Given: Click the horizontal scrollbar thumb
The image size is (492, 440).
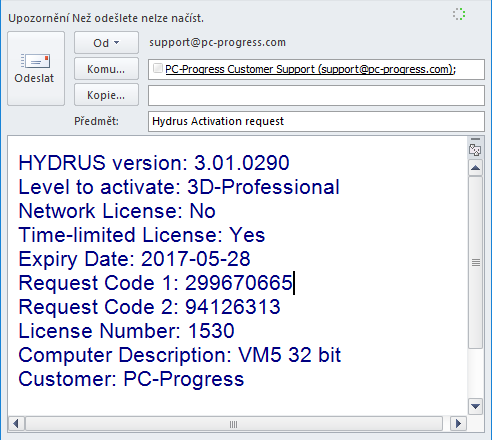Looking at the screenshot, I should click(x=234, y=424).
